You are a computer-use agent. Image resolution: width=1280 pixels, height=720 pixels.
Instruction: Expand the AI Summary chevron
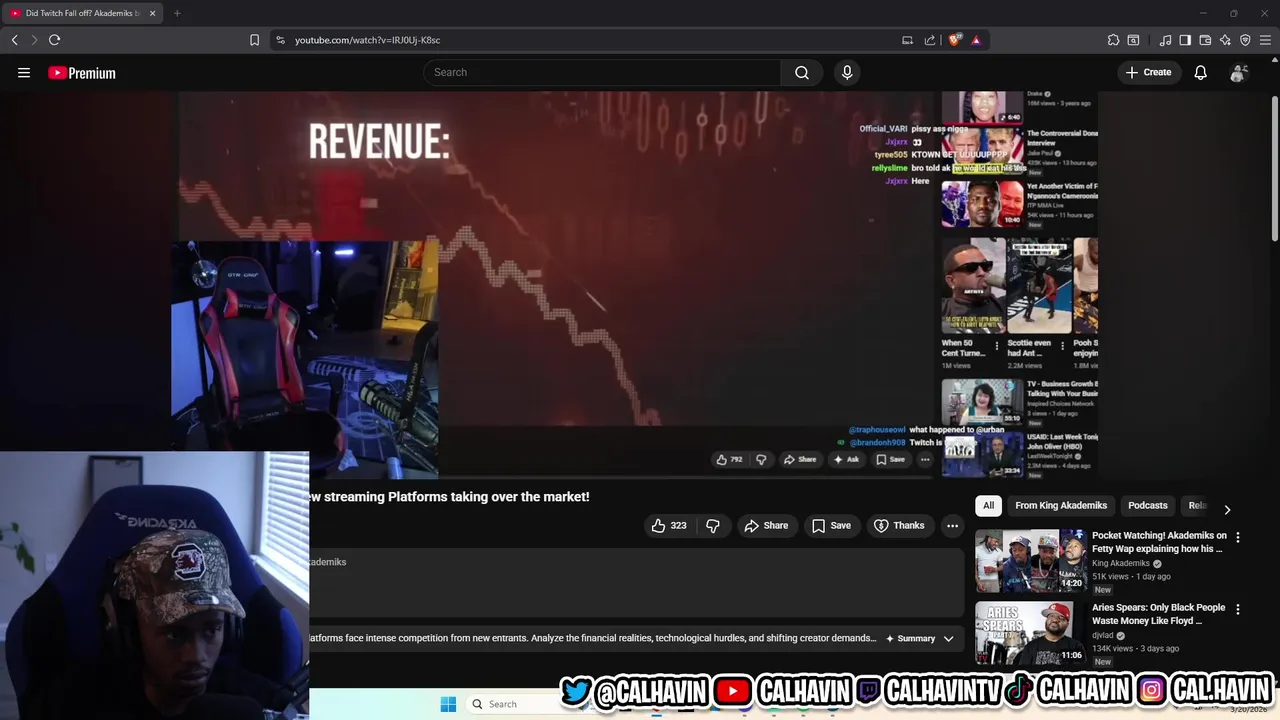[x=948, y=638]
